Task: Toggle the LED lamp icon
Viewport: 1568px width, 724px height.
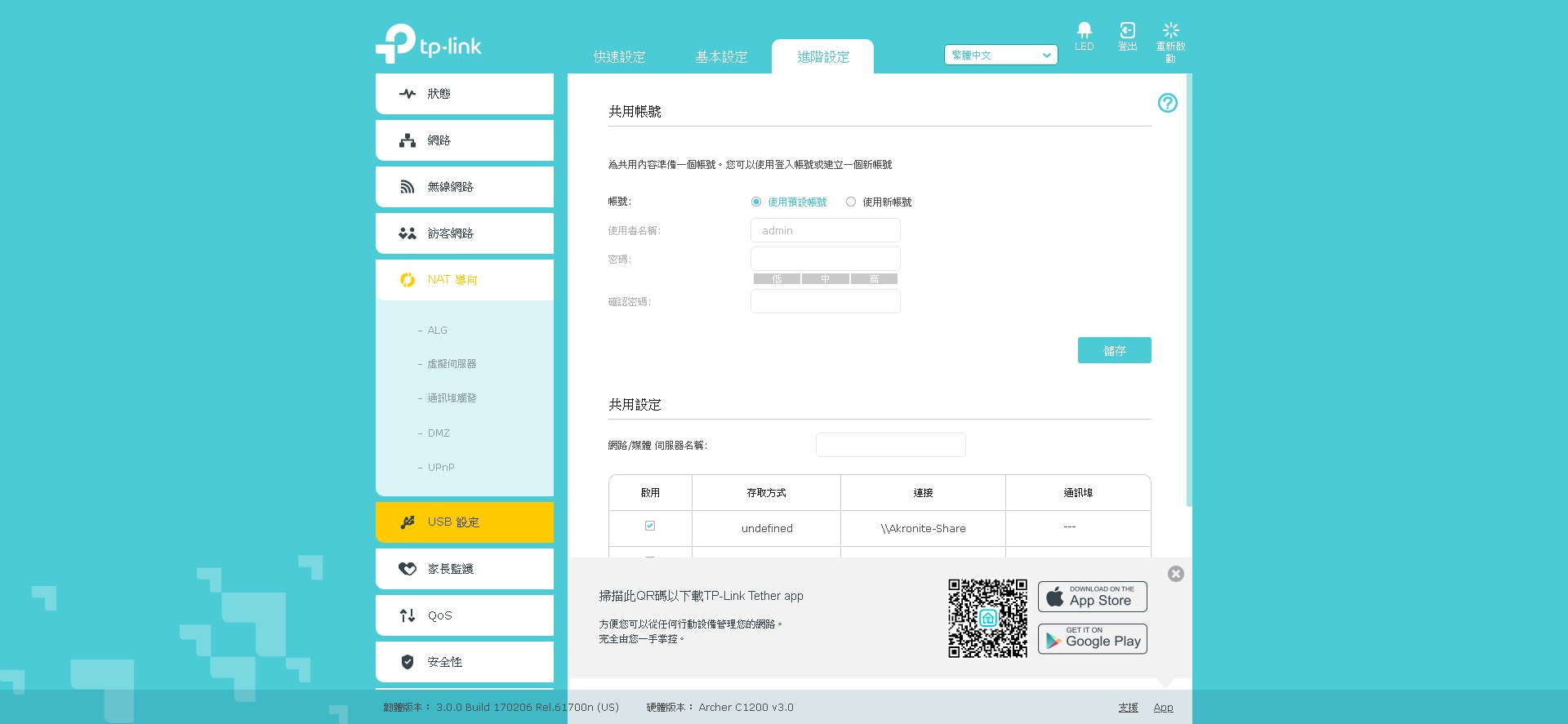Action: coord(1084,30)
